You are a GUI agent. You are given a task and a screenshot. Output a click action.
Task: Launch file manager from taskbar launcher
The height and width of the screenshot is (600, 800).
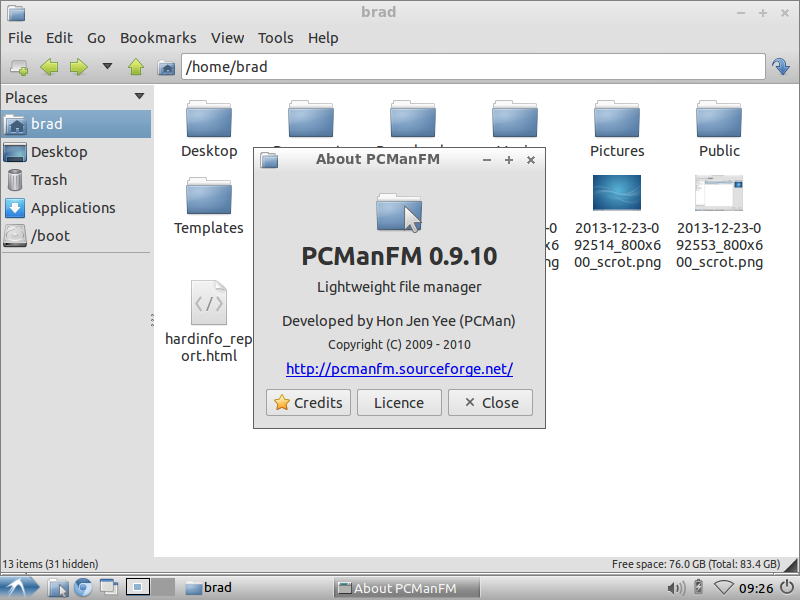[x=58, y=588]
